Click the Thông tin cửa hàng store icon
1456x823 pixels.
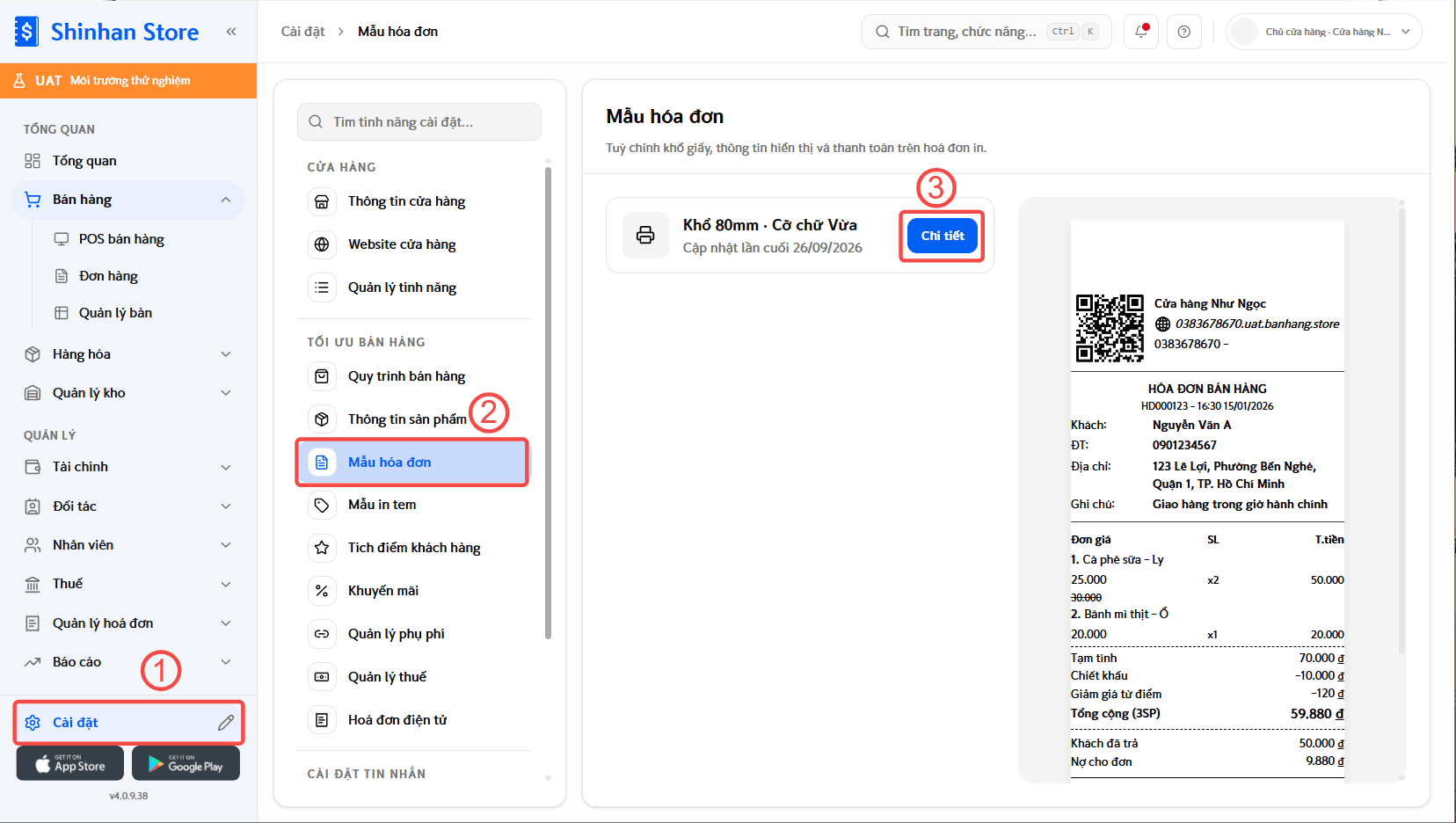point(322,201)
